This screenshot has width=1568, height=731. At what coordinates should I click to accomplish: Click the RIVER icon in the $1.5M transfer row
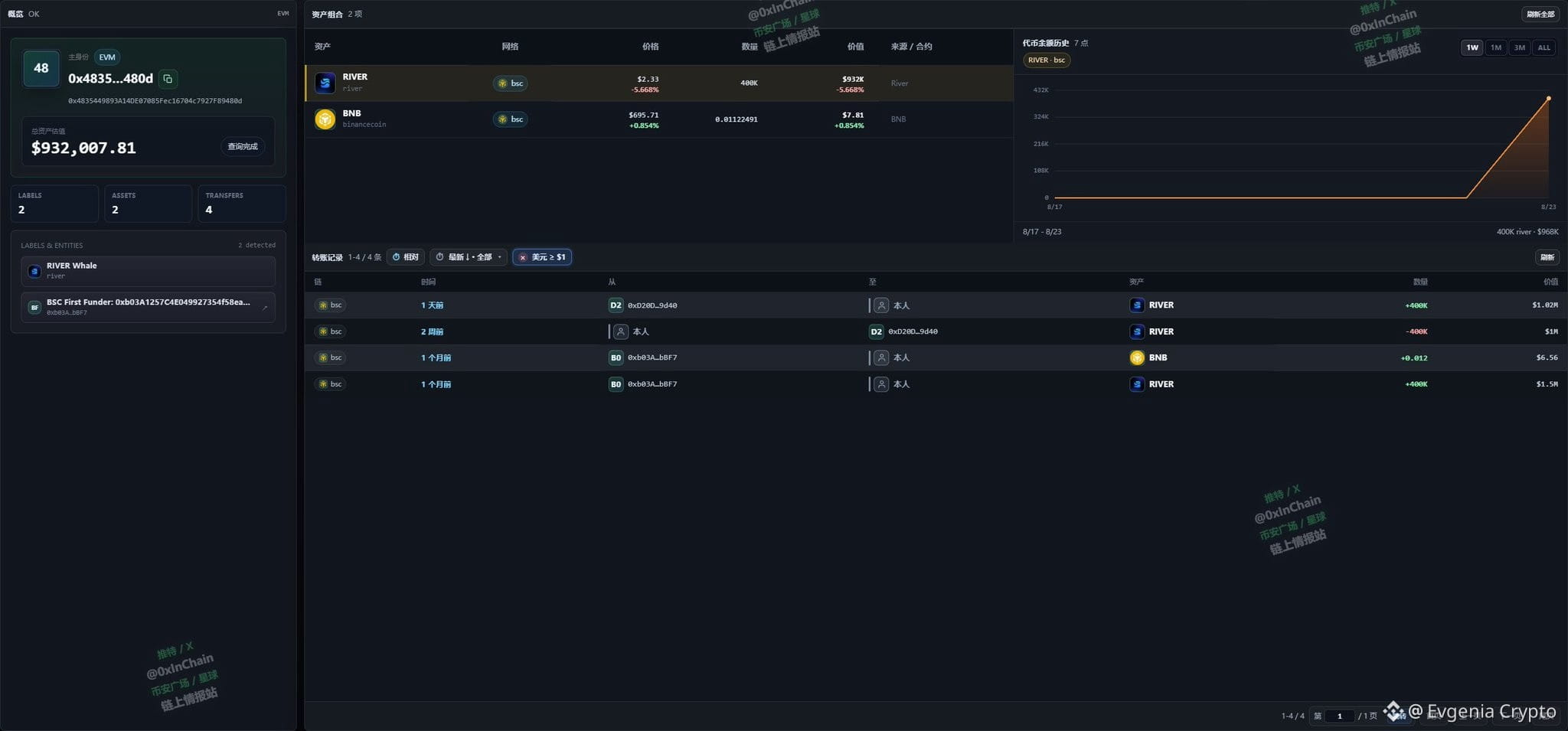tap(1137, 384)
